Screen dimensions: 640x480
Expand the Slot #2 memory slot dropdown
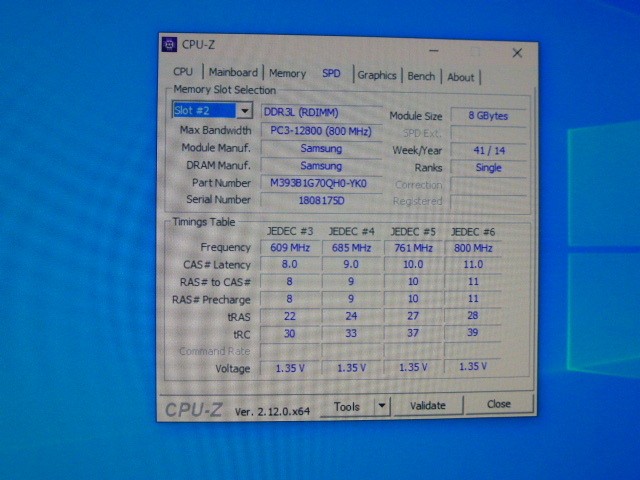pos(244,111)
